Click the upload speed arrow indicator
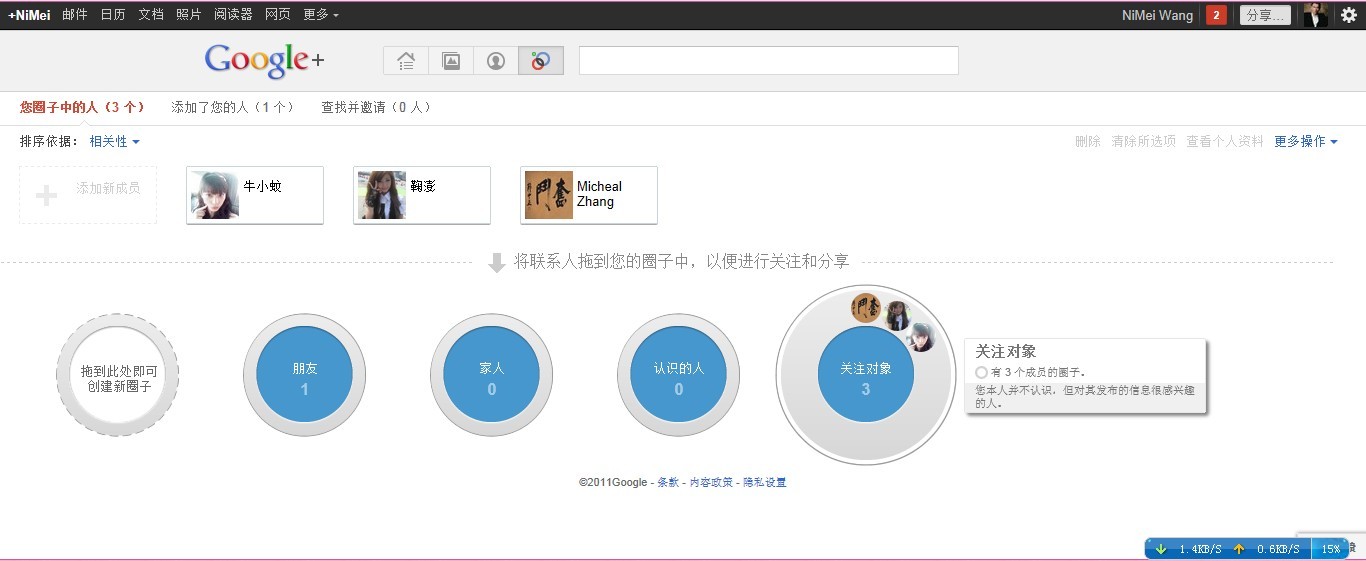 [x=1239, y=549]
